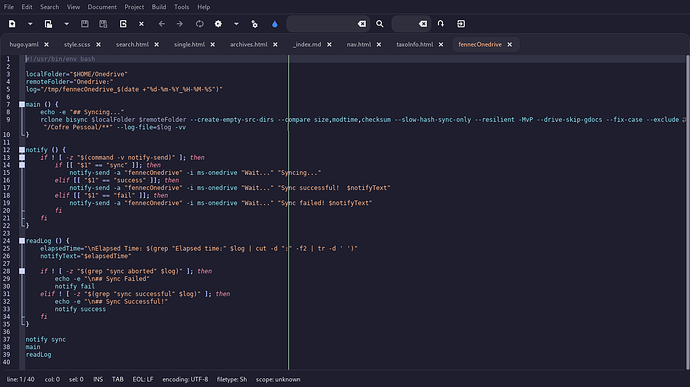Image resolution: width=690 pixels, height=387 pixels.
Task: Open the Edit menu
Action: pyautogui.click(x=27, y=7)
